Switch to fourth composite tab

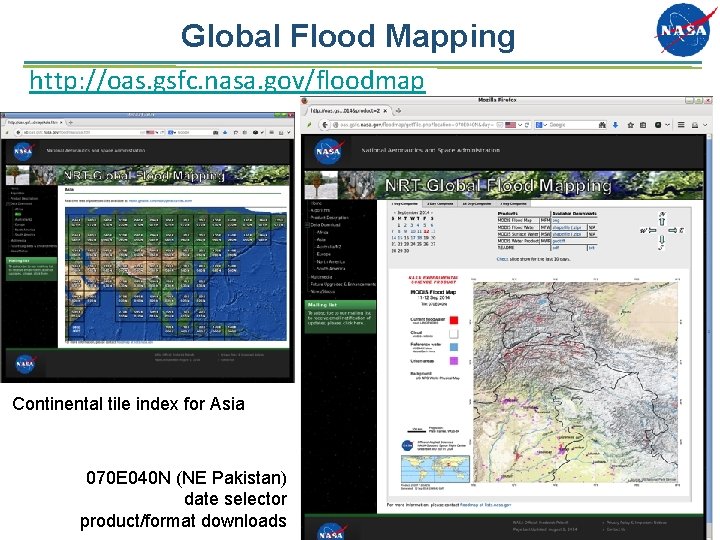click(513, 203)
